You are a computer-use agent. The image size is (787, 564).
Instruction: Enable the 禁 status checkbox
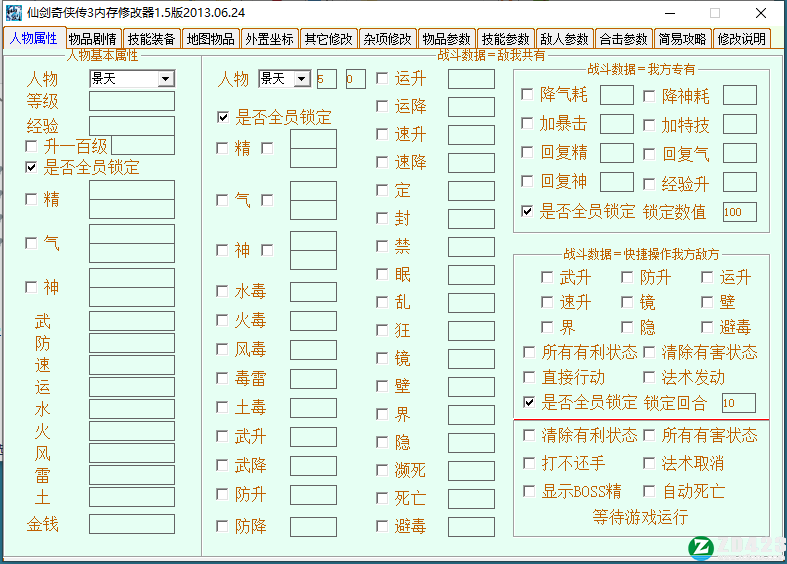tap(382, 246)
